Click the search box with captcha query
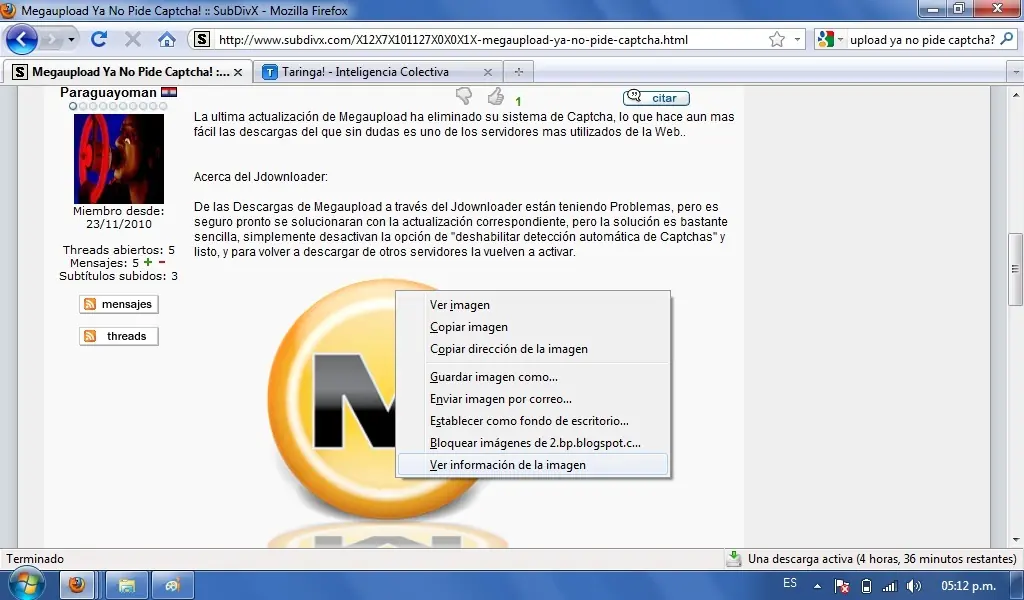The image size is (1024, 600). [x=921, y=40]
